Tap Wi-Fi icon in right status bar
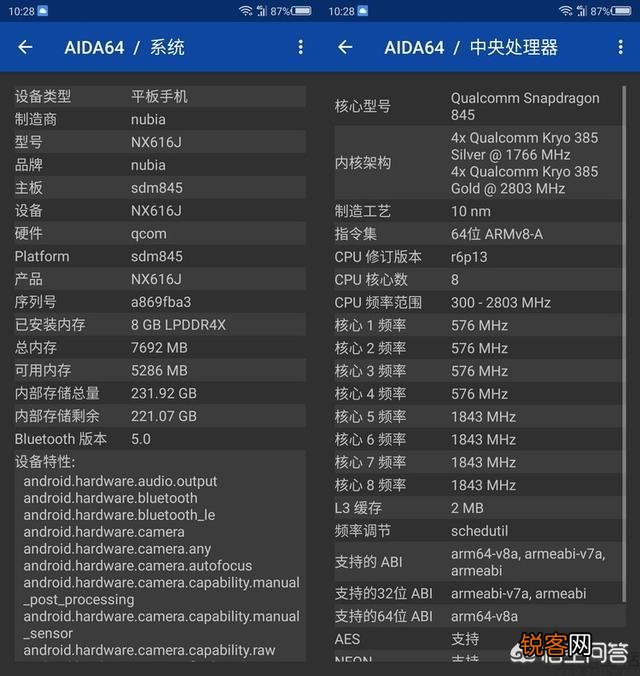Viewport: 640px width, 676px height. point(566,11)
